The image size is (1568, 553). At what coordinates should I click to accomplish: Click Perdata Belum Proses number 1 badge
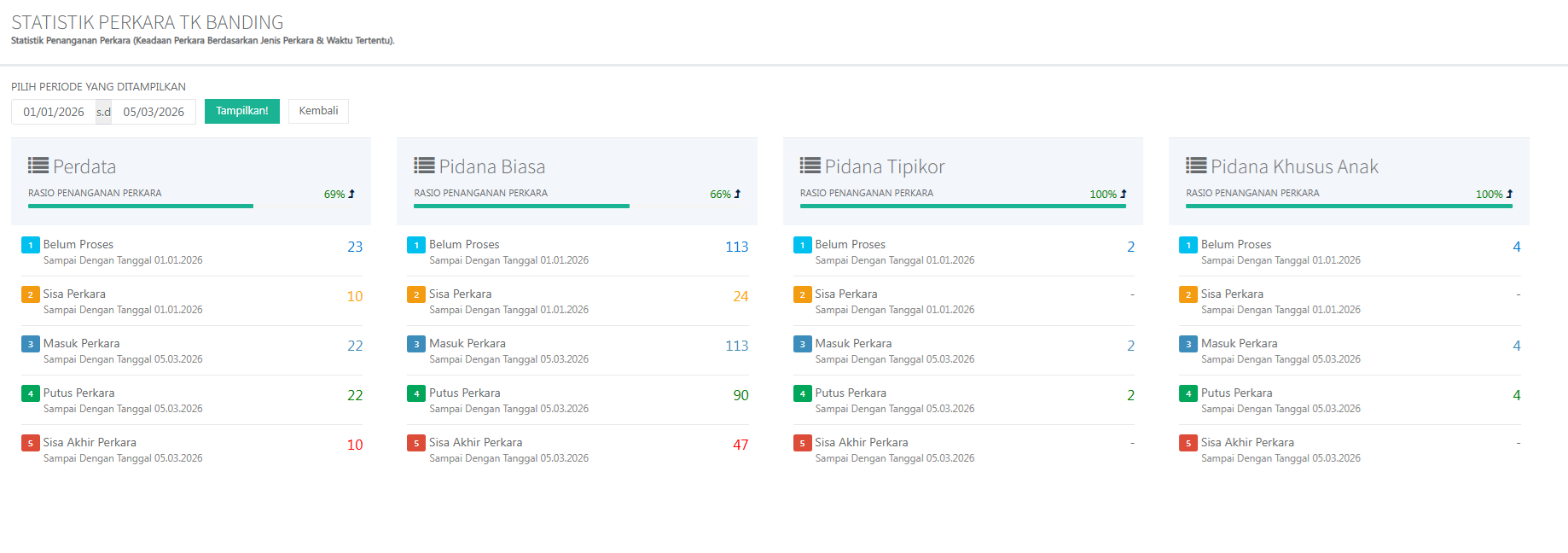pos(31,246)
